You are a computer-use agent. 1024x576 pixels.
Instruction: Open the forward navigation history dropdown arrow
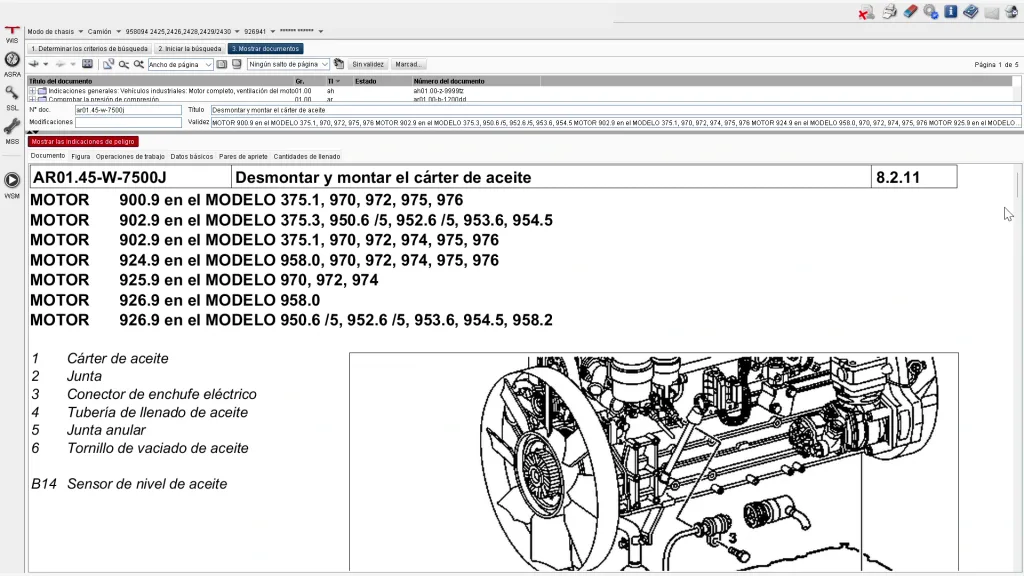(x=72, y=64)
